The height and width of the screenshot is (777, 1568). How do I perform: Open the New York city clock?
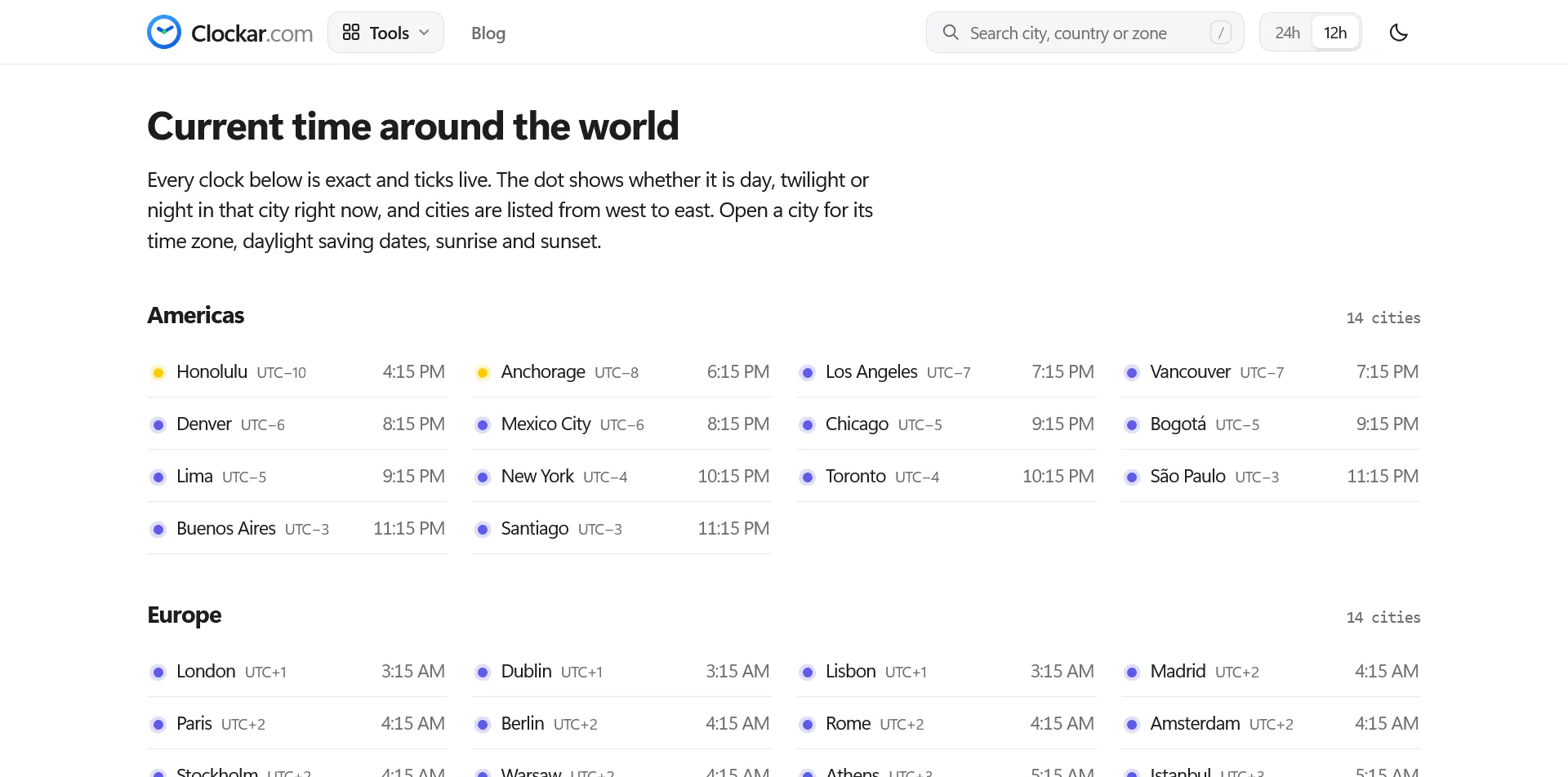(x=621, y=476)
